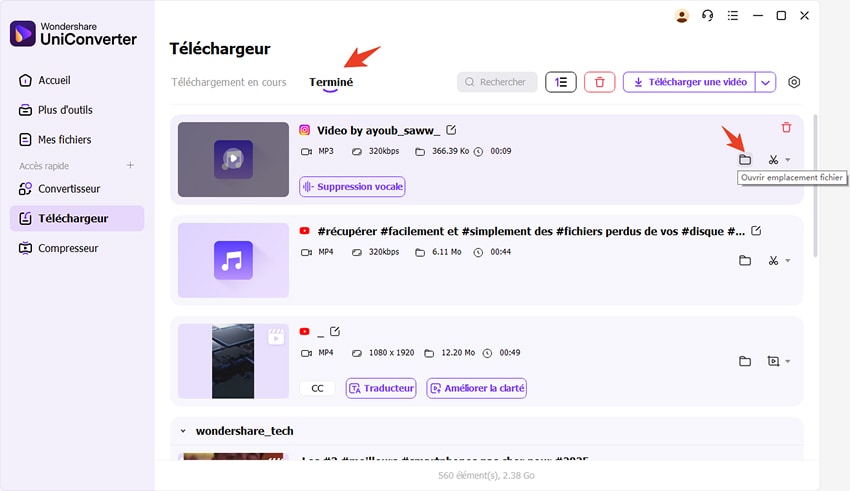
Task: Open Convertisseur in the sidebar
Action: (60, 189)
